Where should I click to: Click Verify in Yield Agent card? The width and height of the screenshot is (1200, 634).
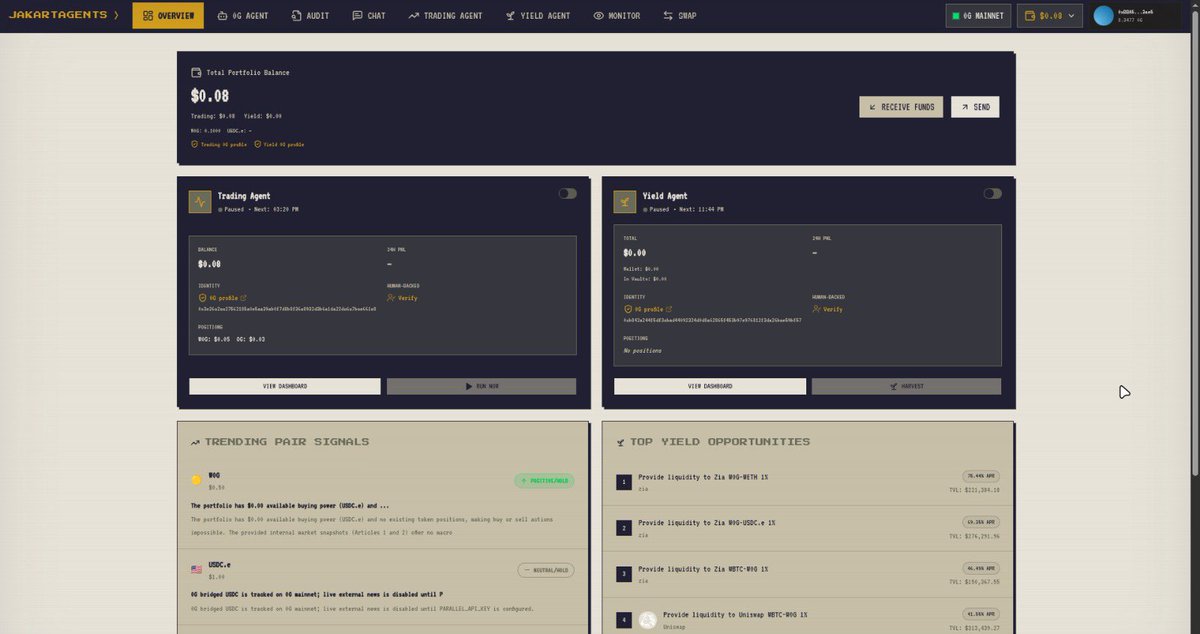click(827, 310)
